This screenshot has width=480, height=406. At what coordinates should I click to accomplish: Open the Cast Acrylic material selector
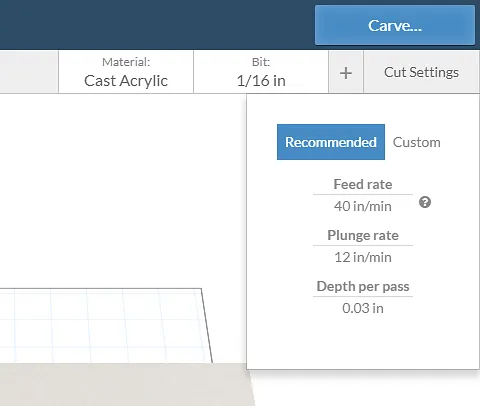pyautogui.click(x=126, y=72)
